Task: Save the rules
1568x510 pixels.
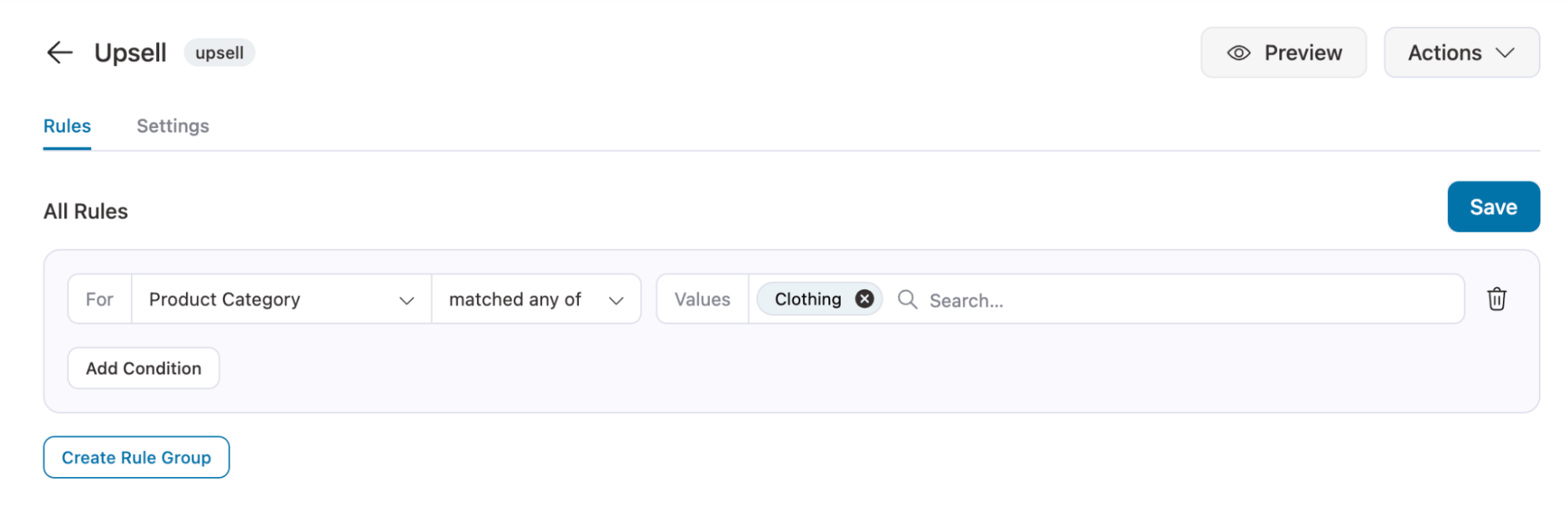Action: (1493, 207)
